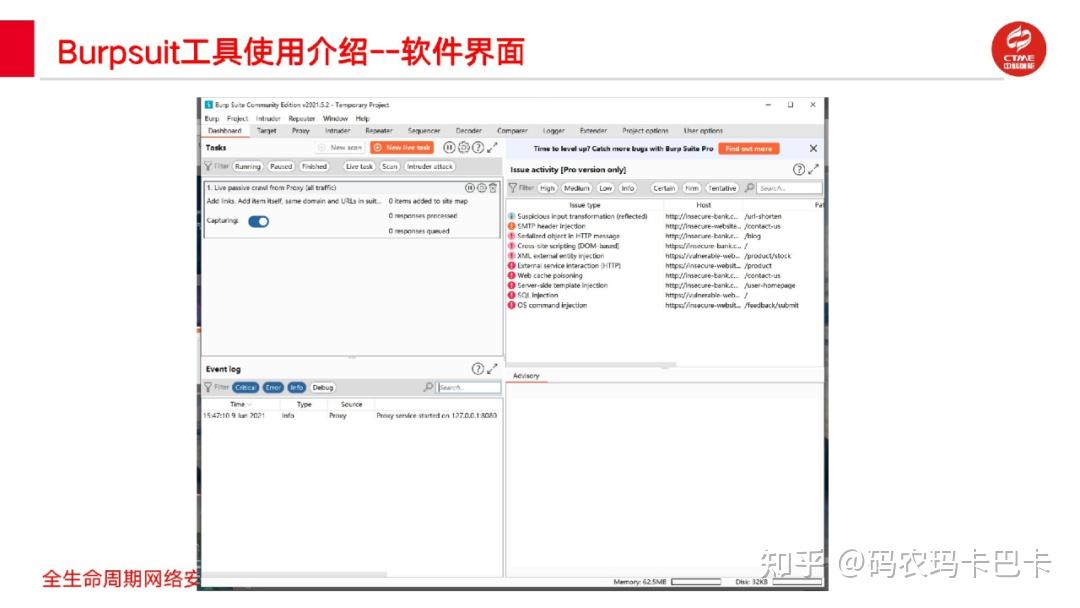
Task: Click magnifier icon beside Event log search
Action: tap(428, 387)
